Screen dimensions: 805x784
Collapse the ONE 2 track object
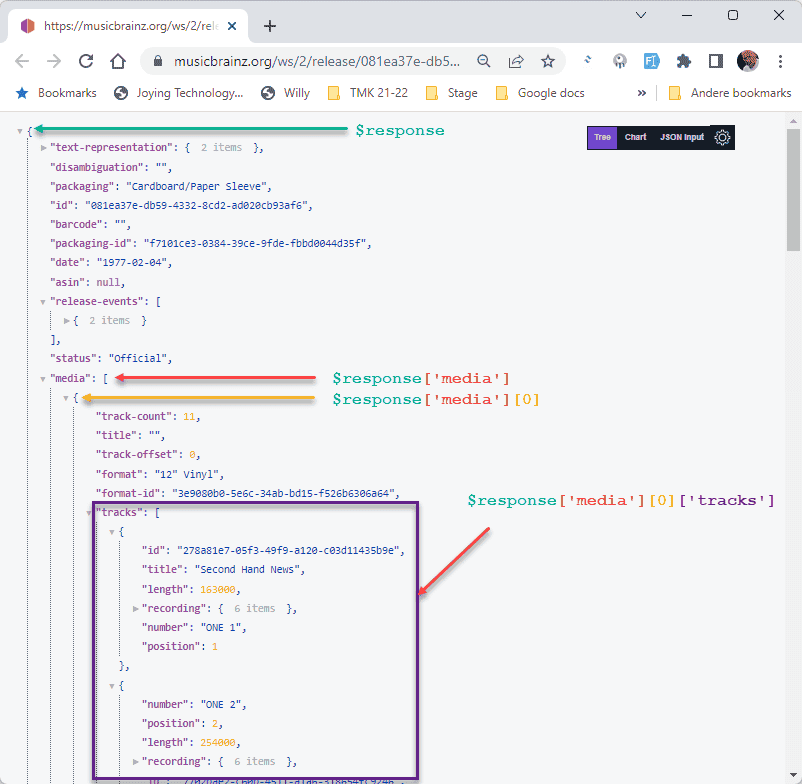112,686
